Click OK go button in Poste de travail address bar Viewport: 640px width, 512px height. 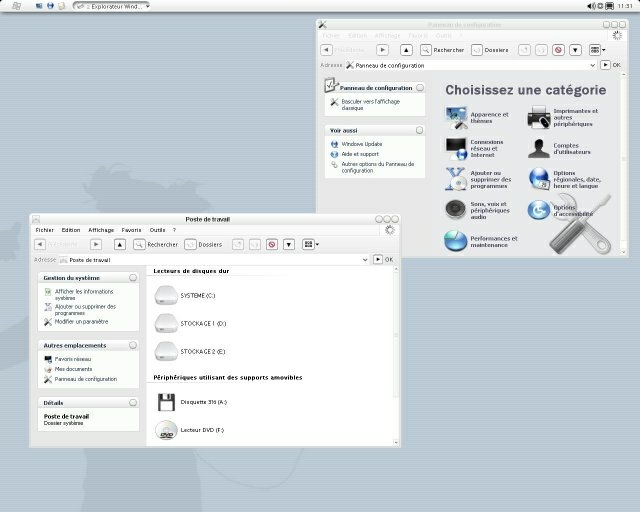coord(383,260)
